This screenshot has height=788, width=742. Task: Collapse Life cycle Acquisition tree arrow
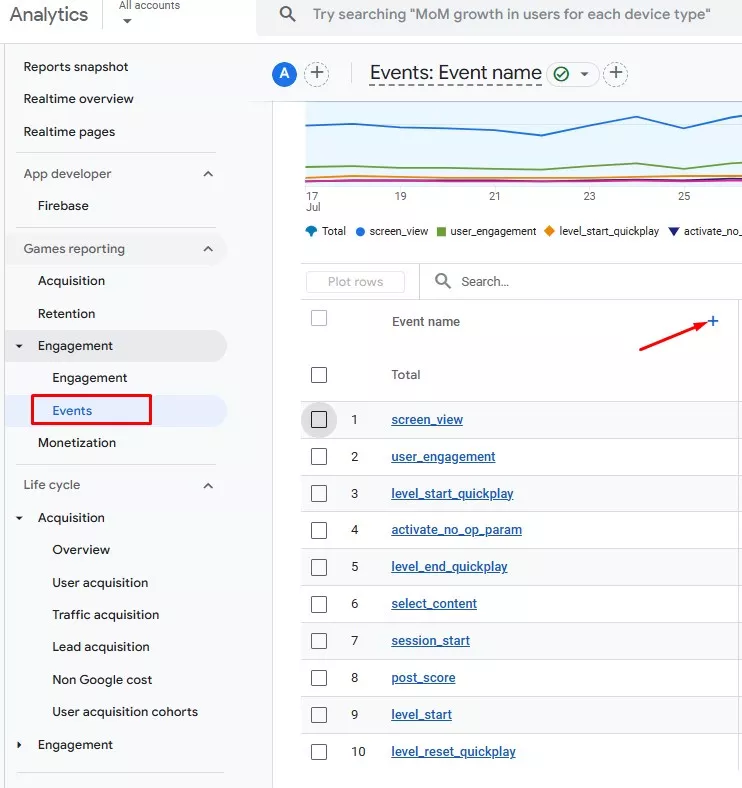point(19,518)
